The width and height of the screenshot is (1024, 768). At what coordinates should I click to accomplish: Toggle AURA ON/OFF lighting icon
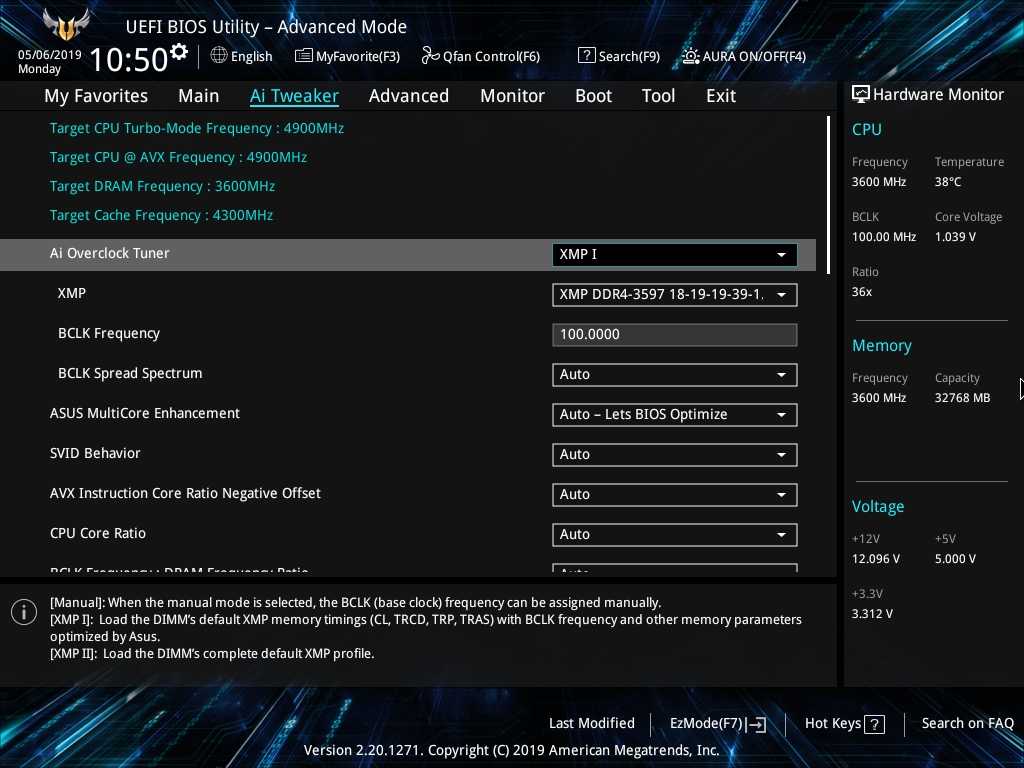tap(691, 56)
